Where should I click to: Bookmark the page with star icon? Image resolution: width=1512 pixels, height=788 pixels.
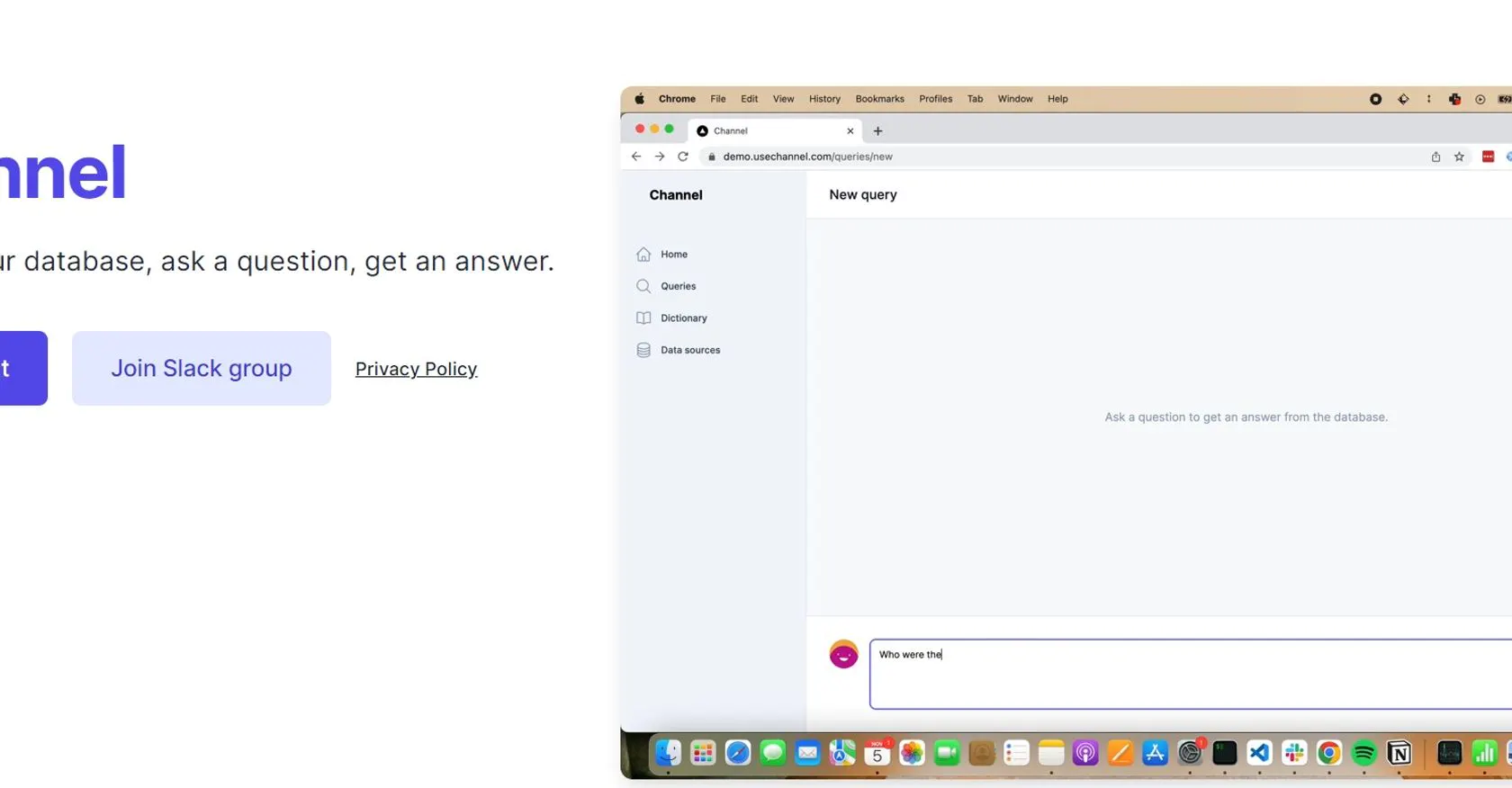[x=1459, y=157]
